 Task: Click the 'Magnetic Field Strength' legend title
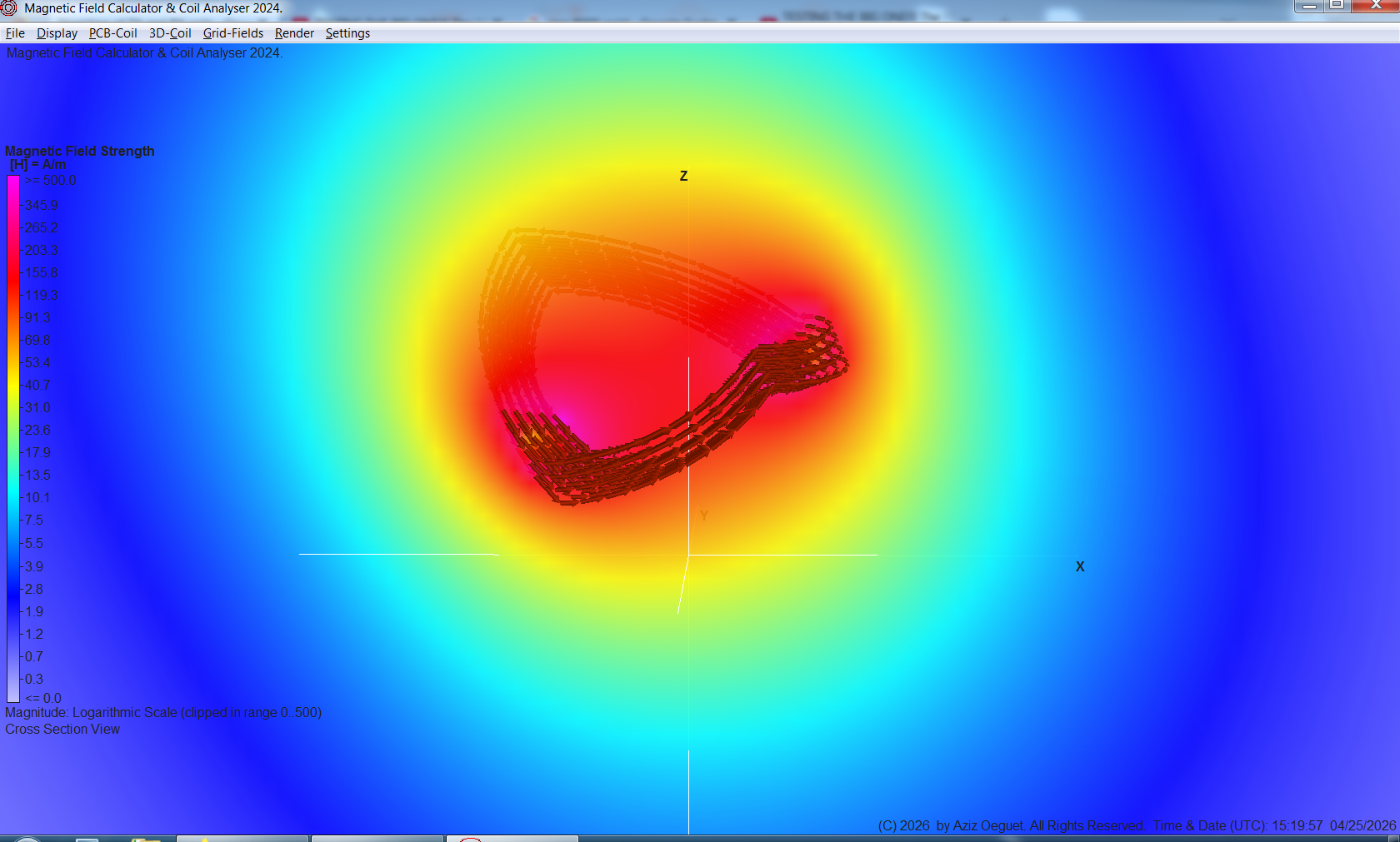80,151
